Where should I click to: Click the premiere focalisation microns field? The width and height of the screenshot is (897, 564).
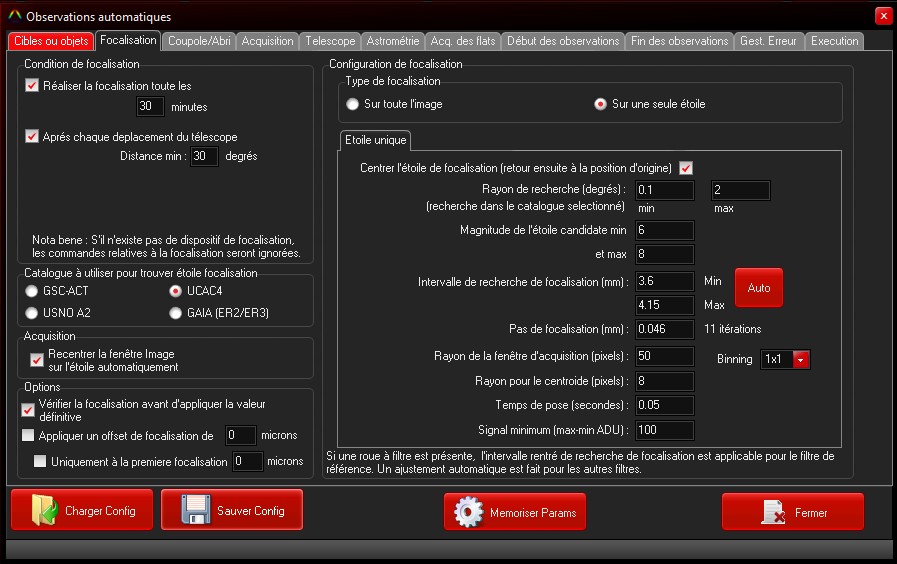pos(247,461)
